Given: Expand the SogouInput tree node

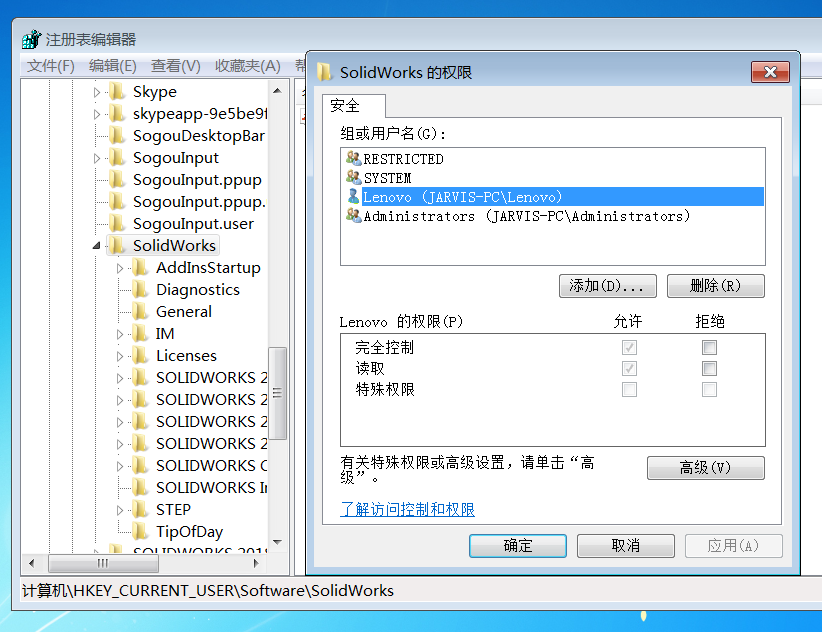Looking at the screenshot, I should click(96, 158).
